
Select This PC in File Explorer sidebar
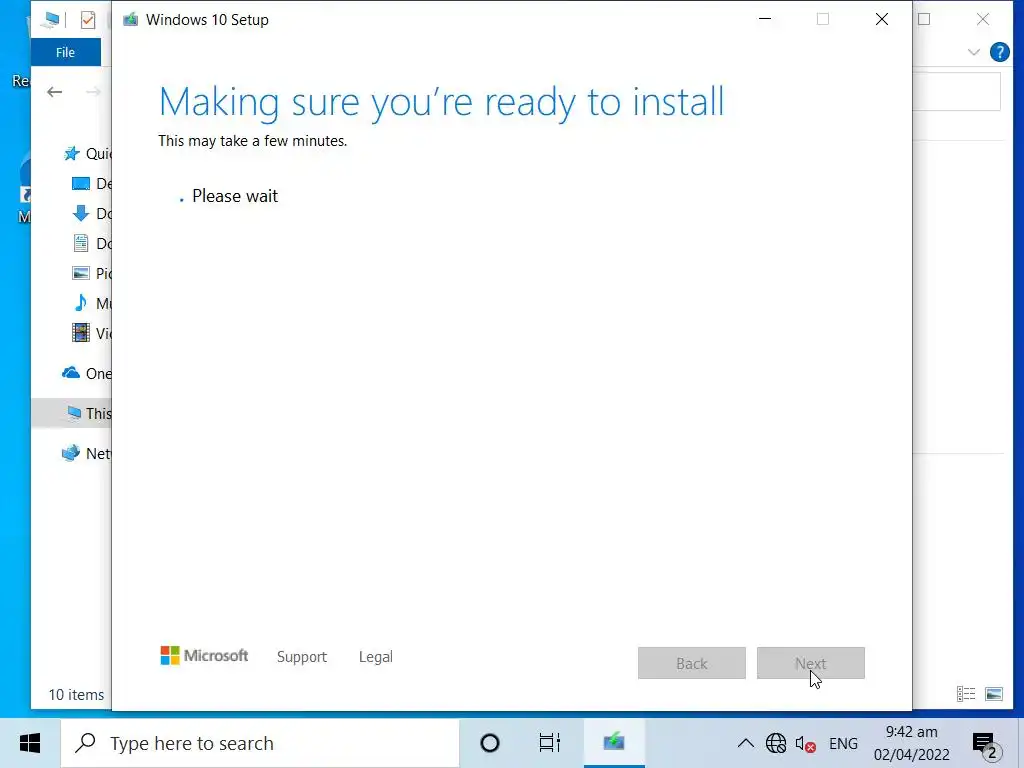[x=72, y=413]
